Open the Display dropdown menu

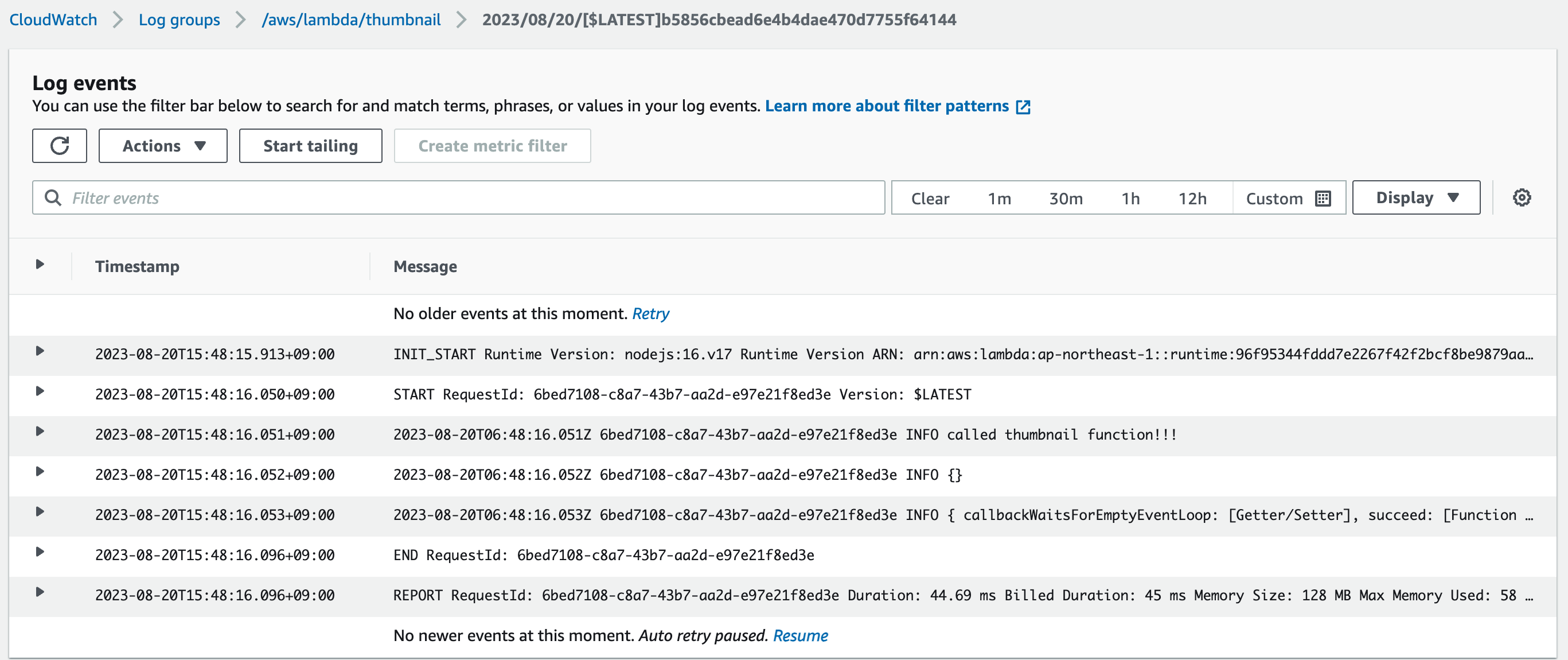tap(1416, 197)
